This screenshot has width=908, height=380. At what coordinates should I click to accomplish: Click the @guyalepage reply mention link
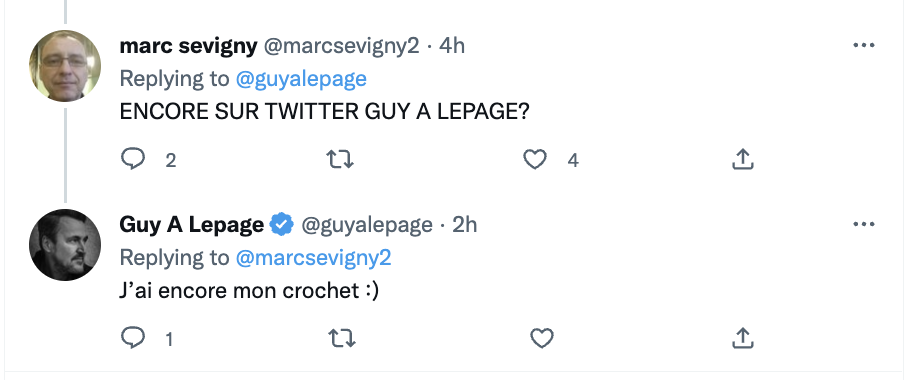click(301, 79)
